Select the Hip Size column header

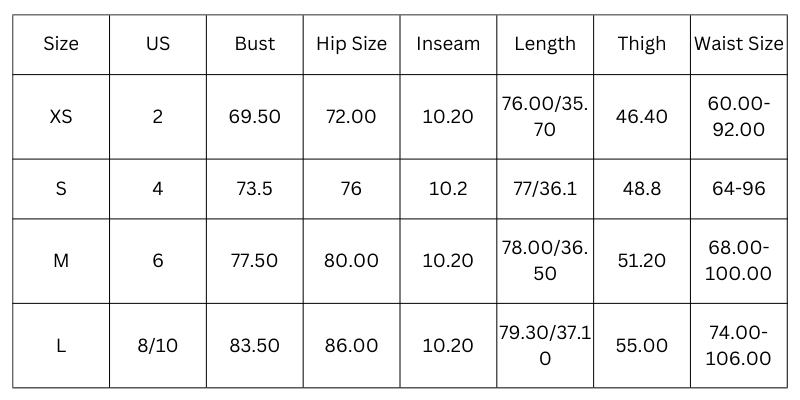click(x=351, y=44)
